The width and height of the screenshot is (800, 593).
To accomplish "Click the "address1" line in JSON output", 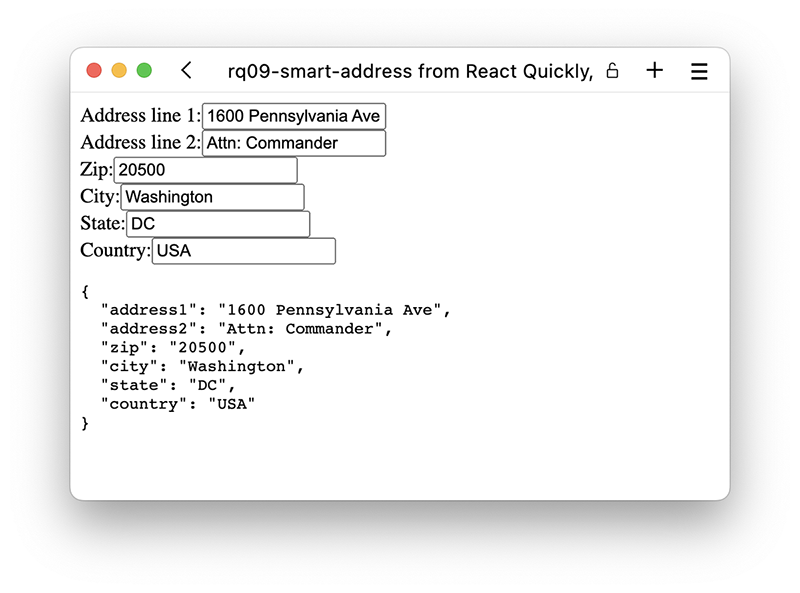I will [276, 310].
